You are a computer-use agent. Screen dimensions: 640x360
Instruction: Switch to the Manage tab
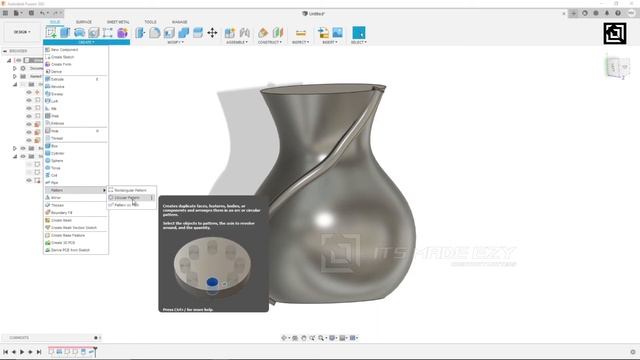(x=179, y=22)
